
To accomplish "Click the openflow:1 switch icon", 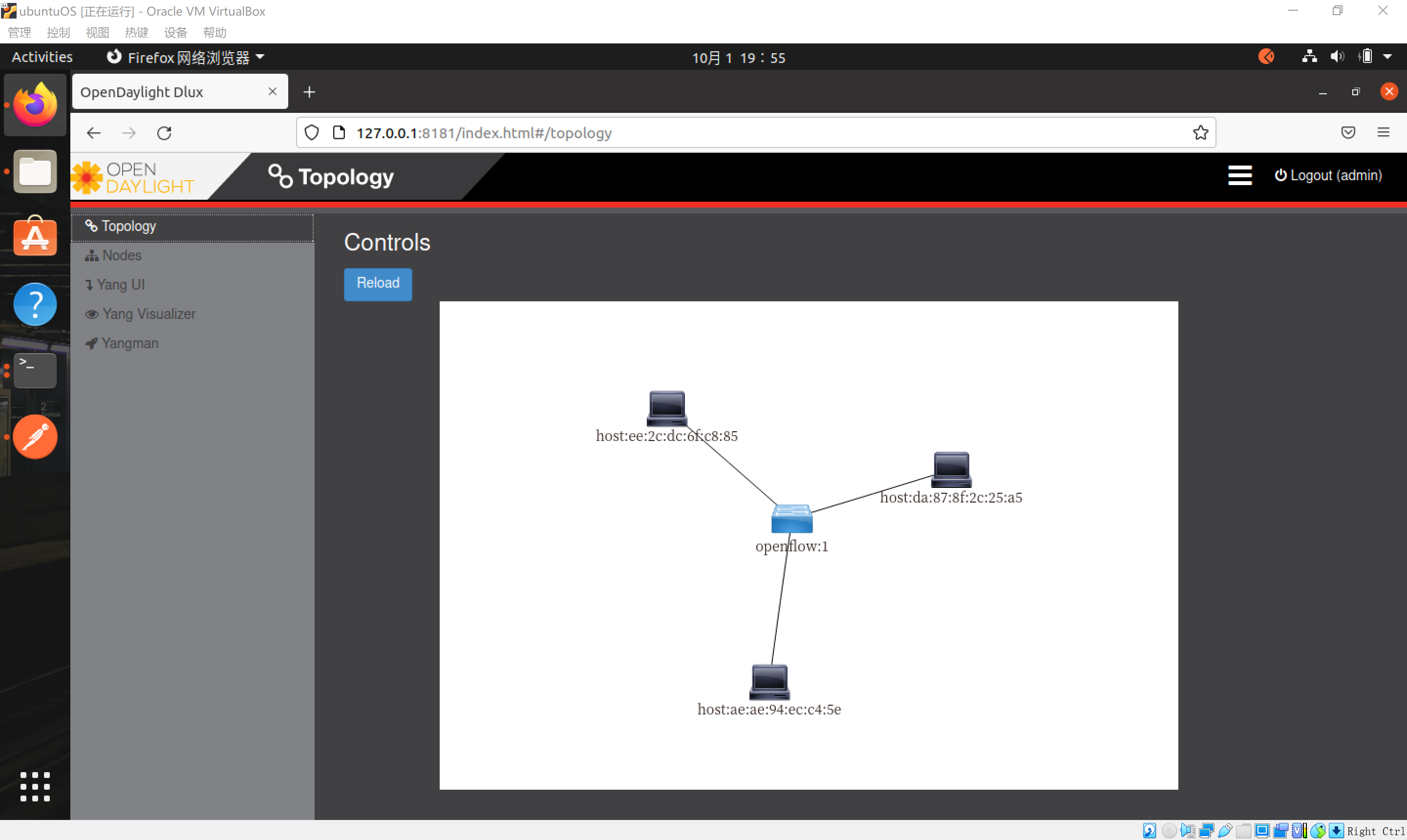I will point(791,519).
